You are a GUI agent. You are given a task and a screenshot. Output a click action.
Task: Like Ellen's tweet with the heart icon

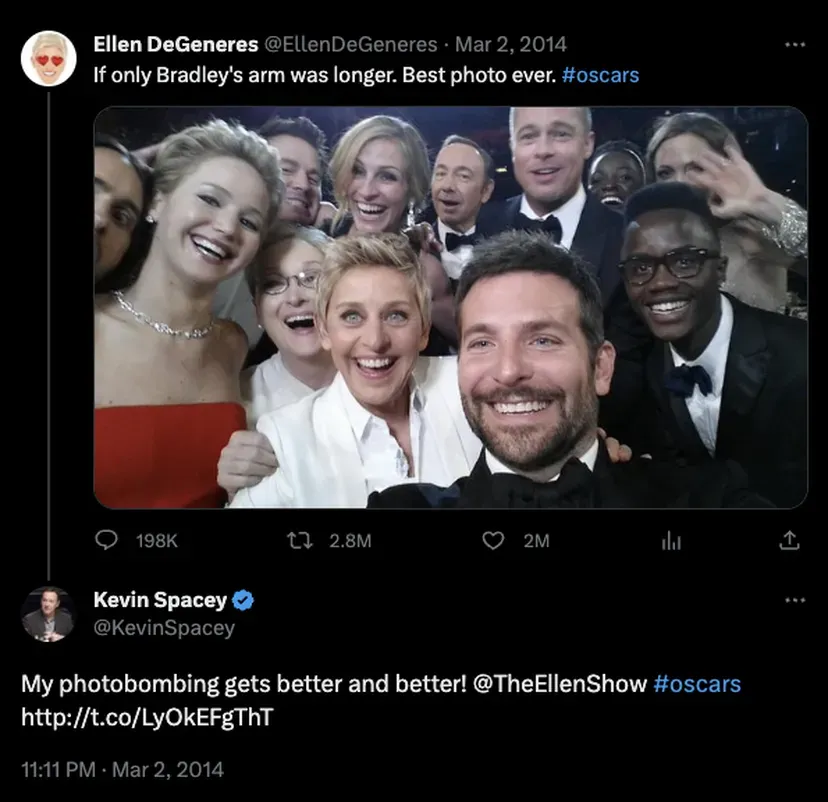click(x=492, y=540)
